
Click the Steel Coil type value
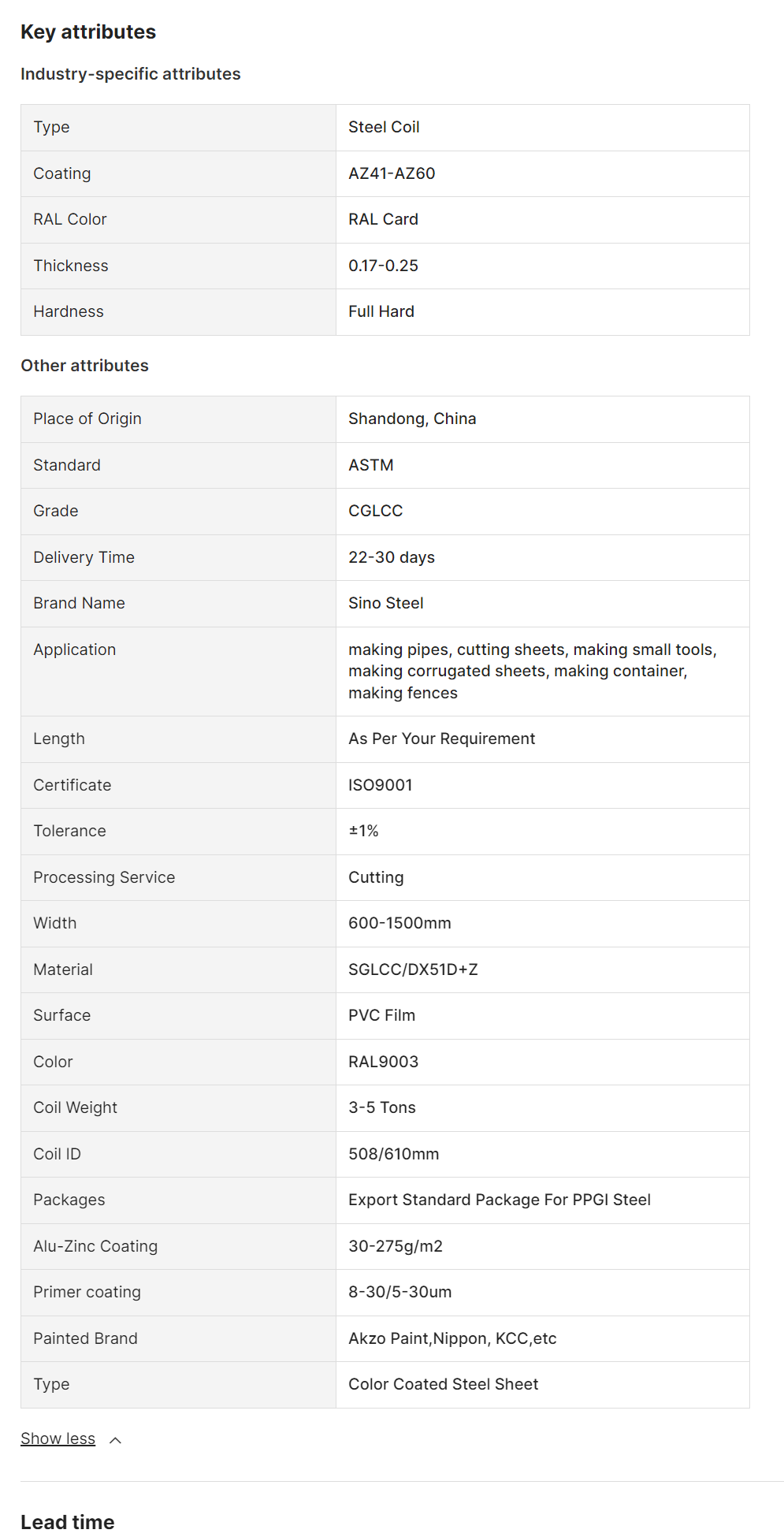tap(384, 127)
